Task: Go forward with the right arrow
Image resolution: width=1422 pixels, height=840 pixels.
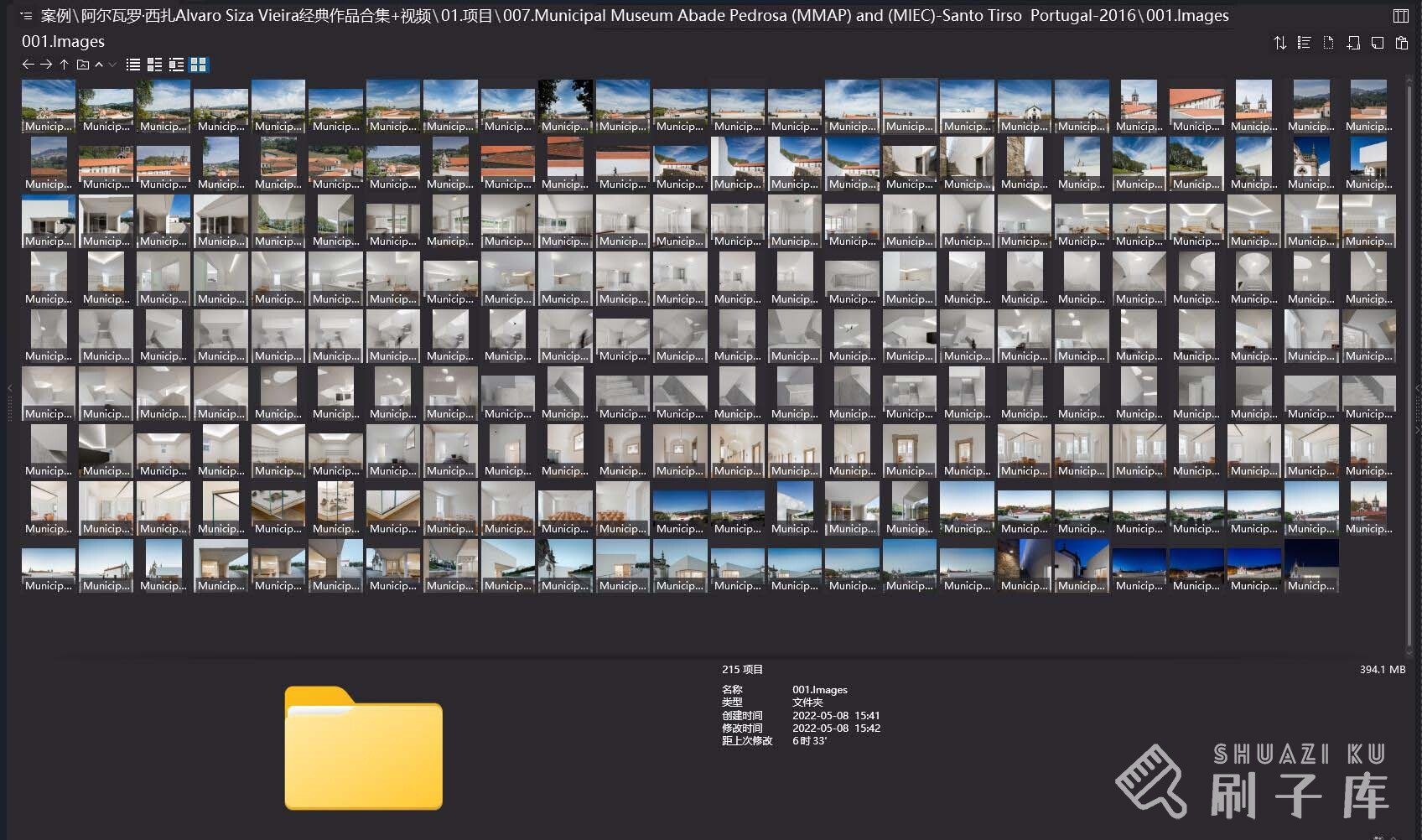Action: [x=46, y=65]
